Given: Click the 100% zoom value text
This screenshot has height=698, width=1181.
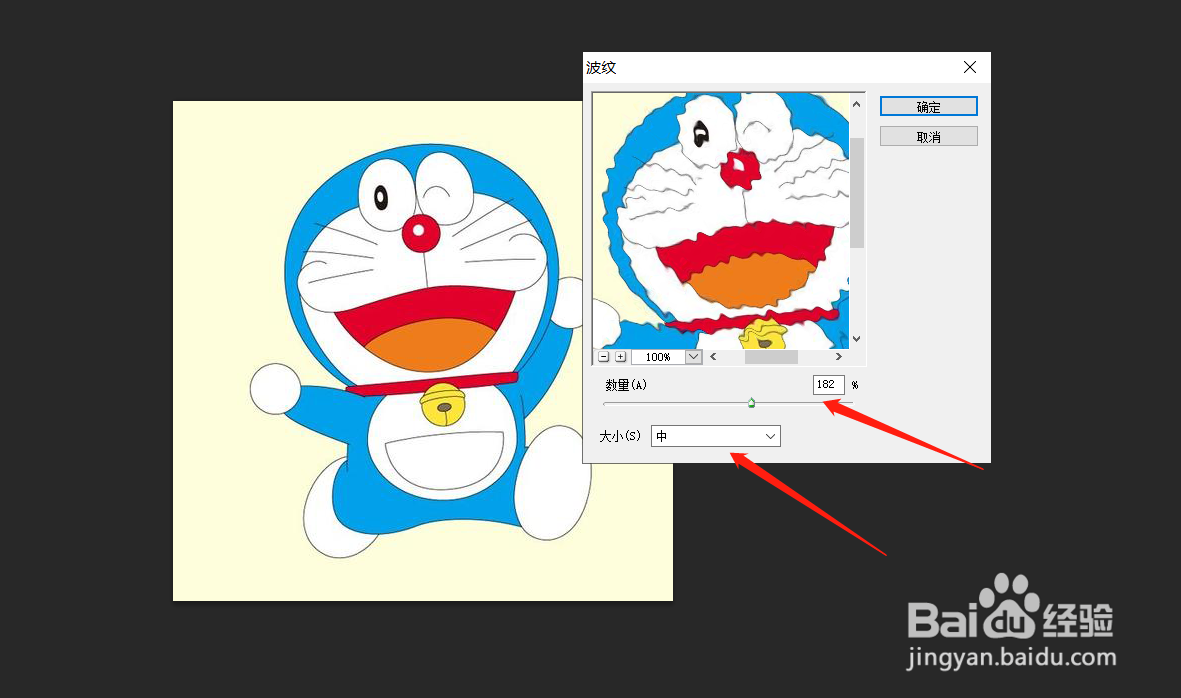Looking at the screenshot, I should [x=658, y=357].
